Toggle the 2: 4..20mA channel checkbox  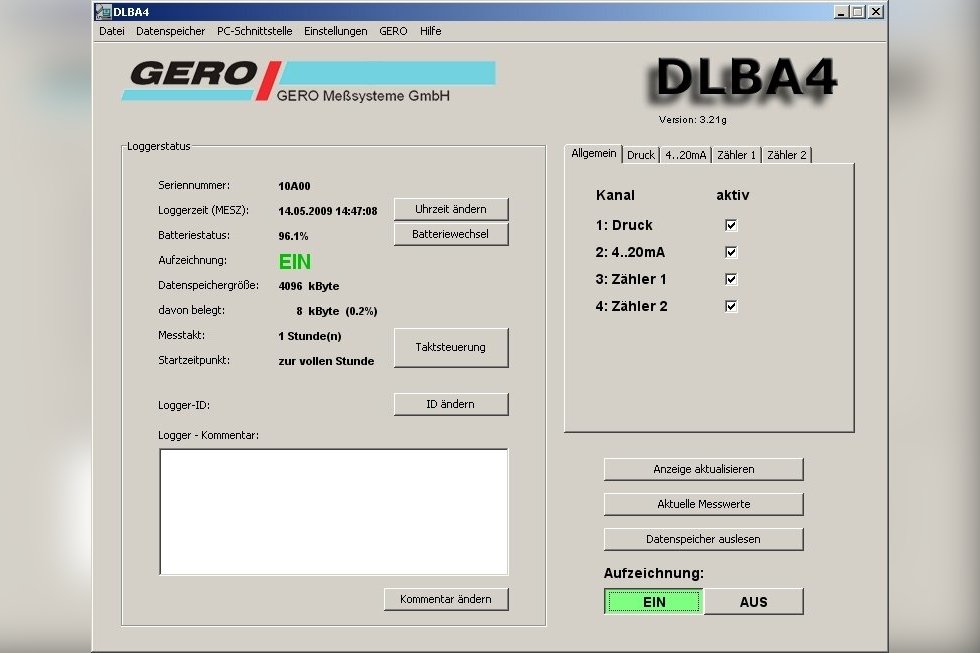731,252
